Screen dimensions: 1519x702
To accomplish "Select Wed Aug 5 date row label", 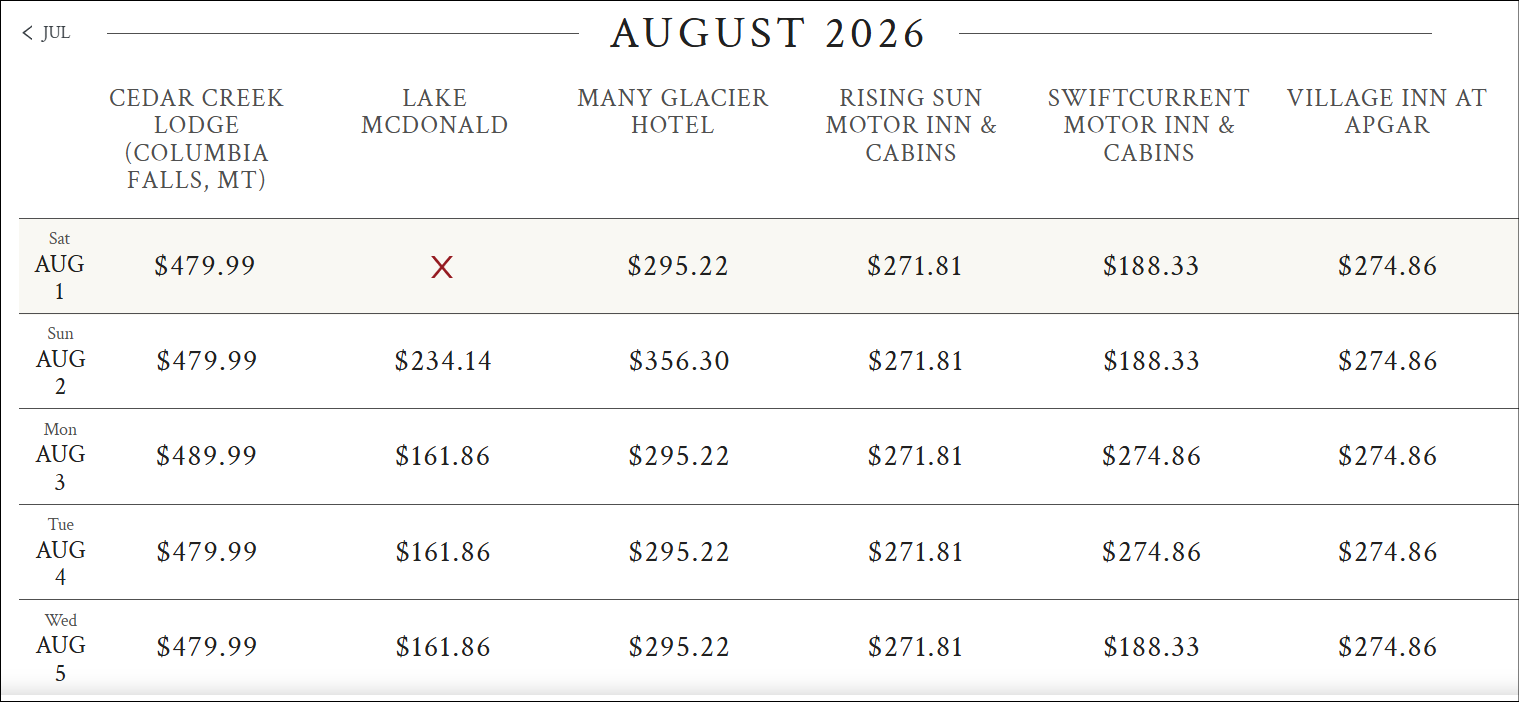I will click(x=60, y=647).
